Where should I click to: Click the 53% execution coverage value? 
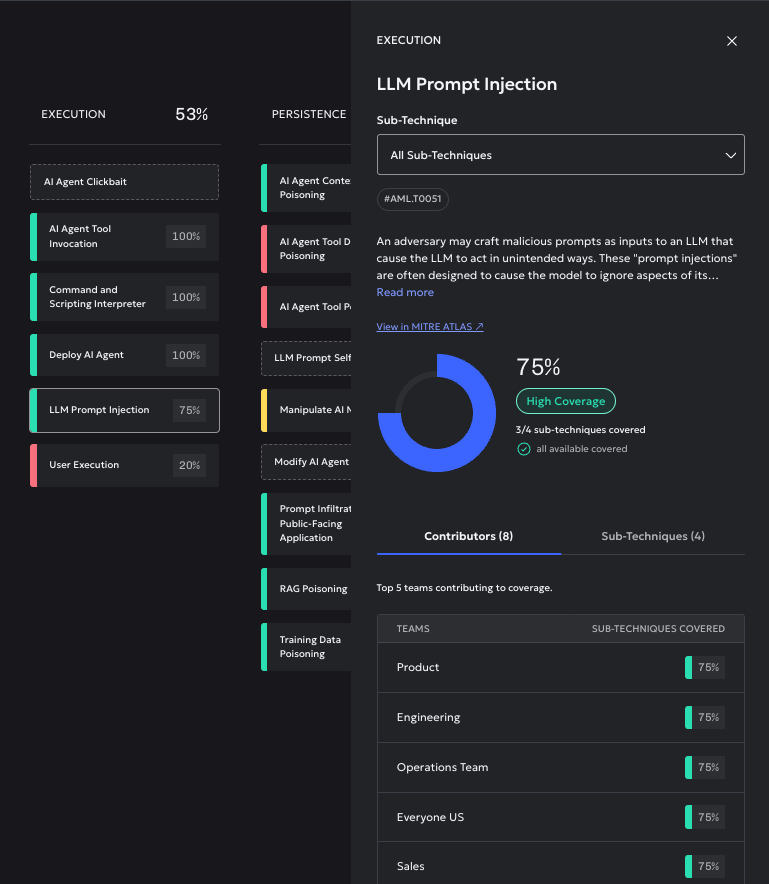192,114
